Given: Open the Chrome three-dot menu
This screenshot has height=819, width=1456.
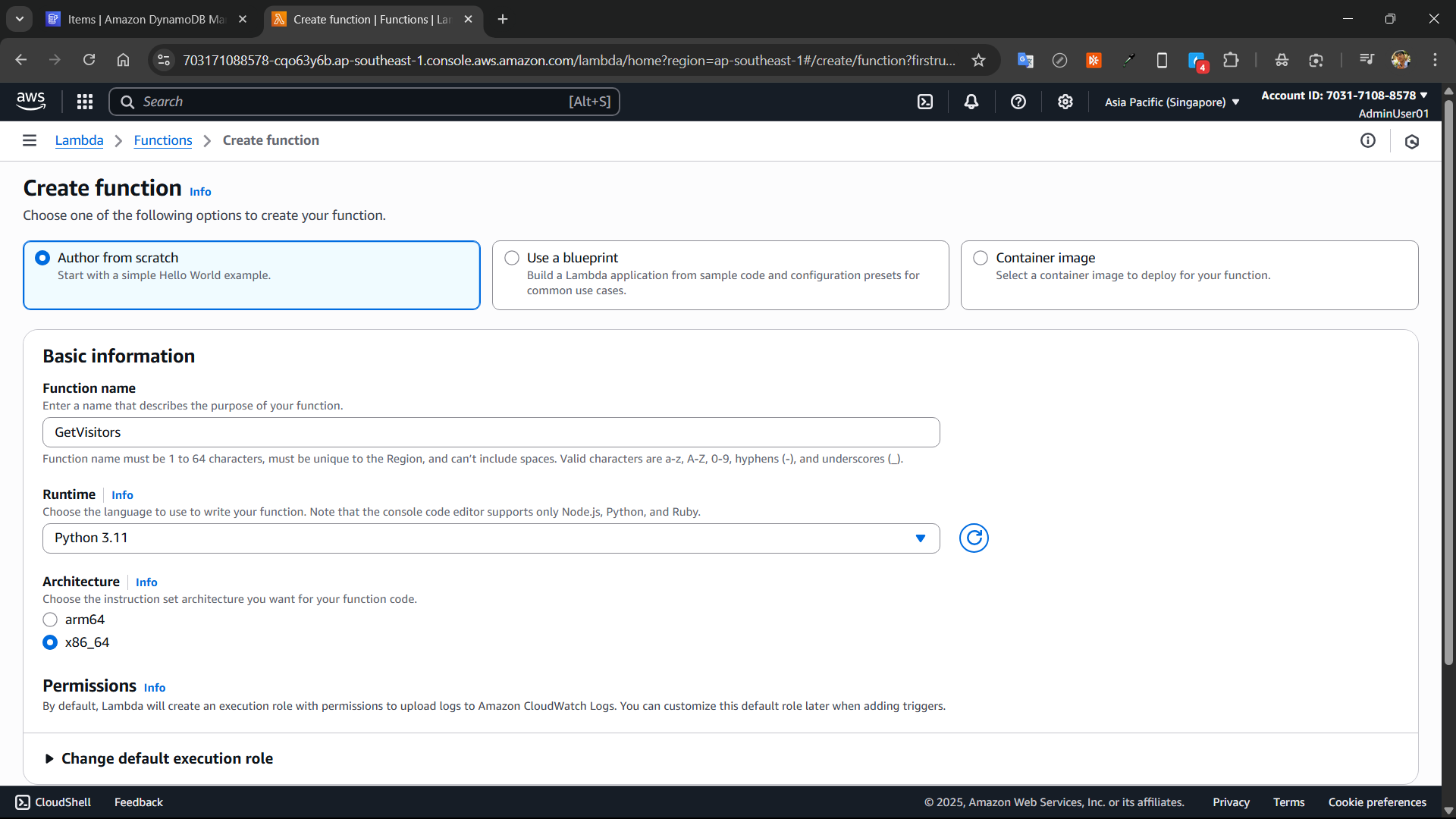Looking at the screenshot, I should tap(1435, 60).
